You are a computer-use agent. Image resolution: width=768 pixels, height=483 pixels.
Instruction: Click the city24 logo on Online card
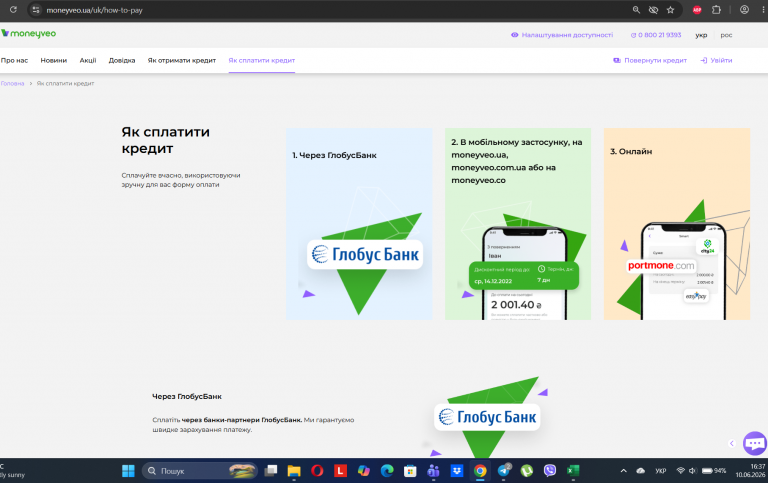pos(707,246)
